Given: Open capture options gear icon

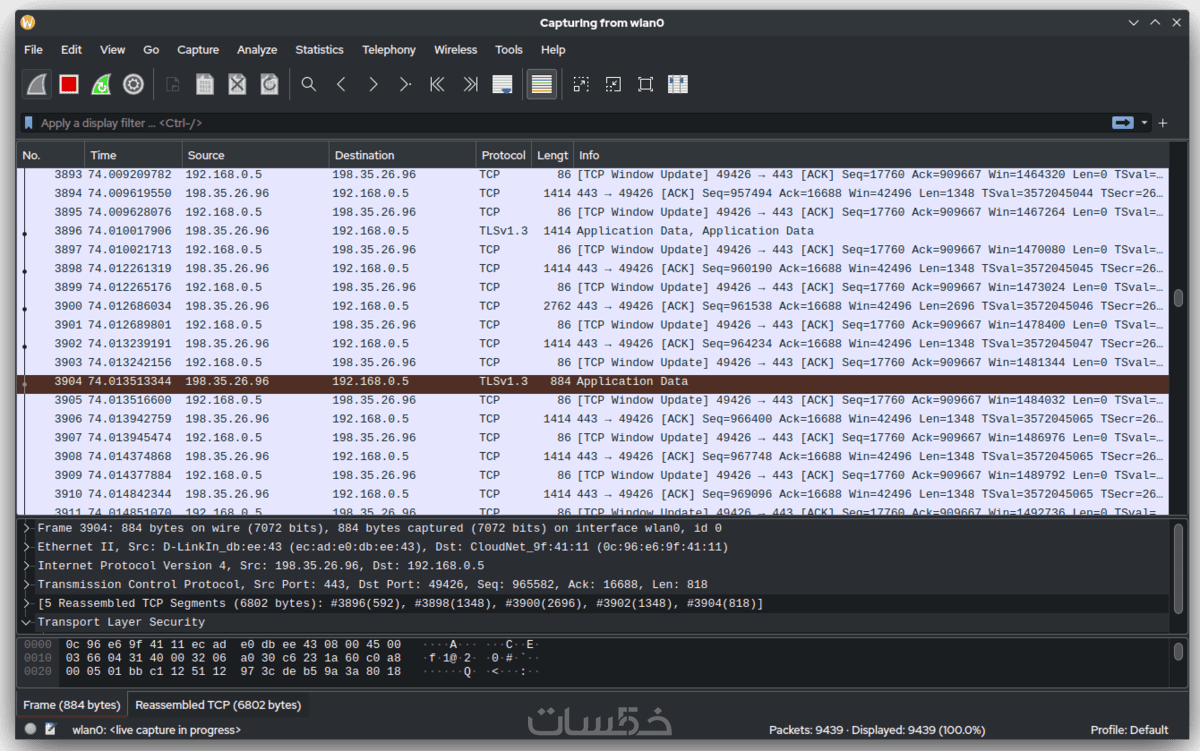Looking at the screenshot, I should coord(133,85).
